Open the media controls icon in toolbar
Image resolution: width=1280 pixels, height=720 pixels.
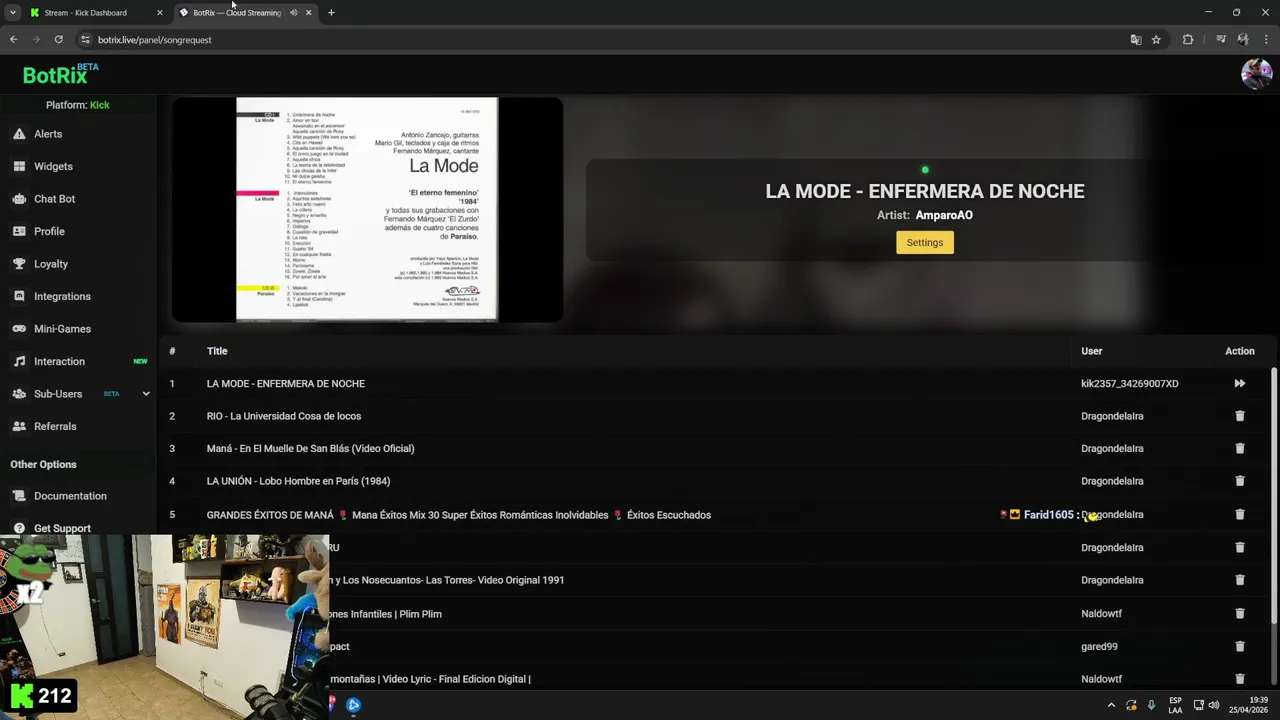tap(1221, 40)
